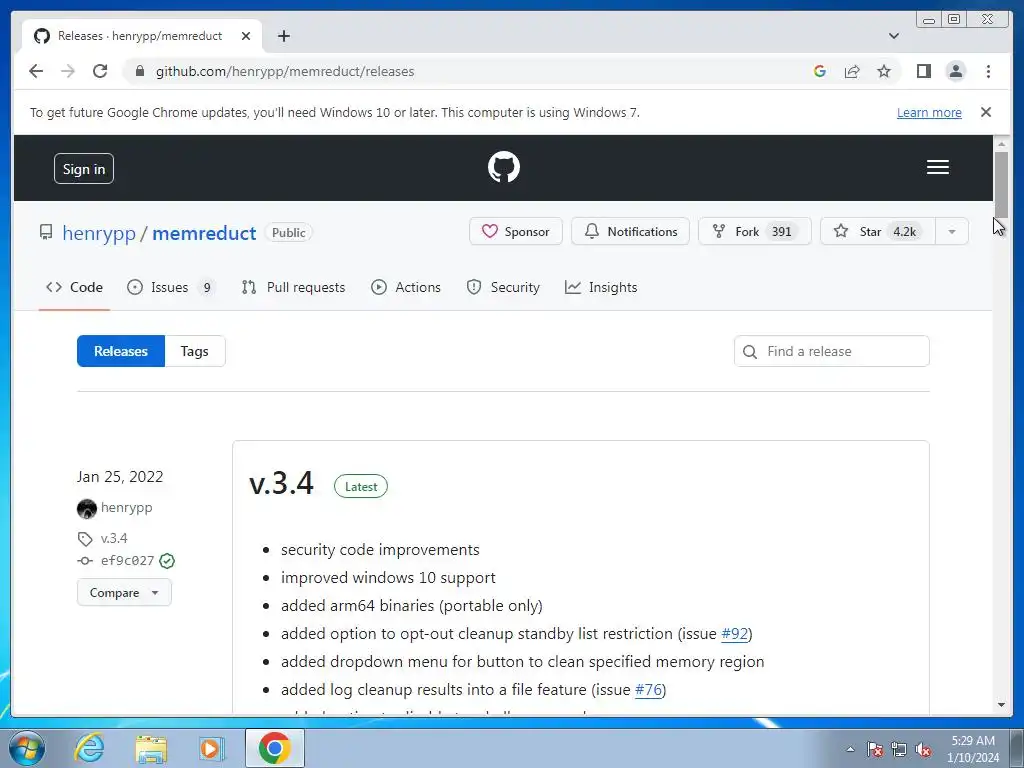The image size is (1024, 768).
Task: Click the page scrollbar thumb
Action: [1001, 184]
